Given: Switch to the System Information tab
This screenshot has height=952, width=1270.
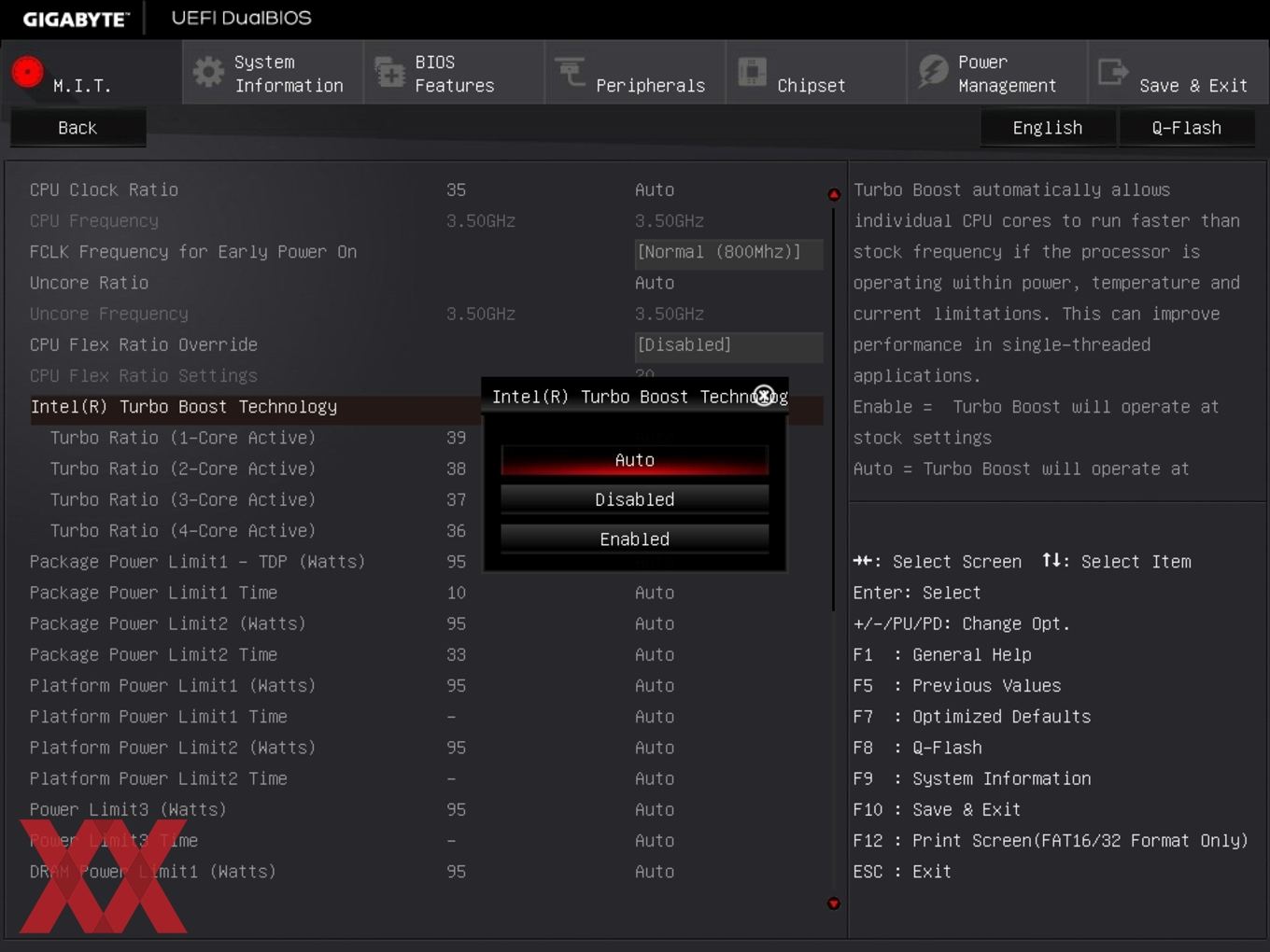Looking at the screenshot, I should pos(273,72).
